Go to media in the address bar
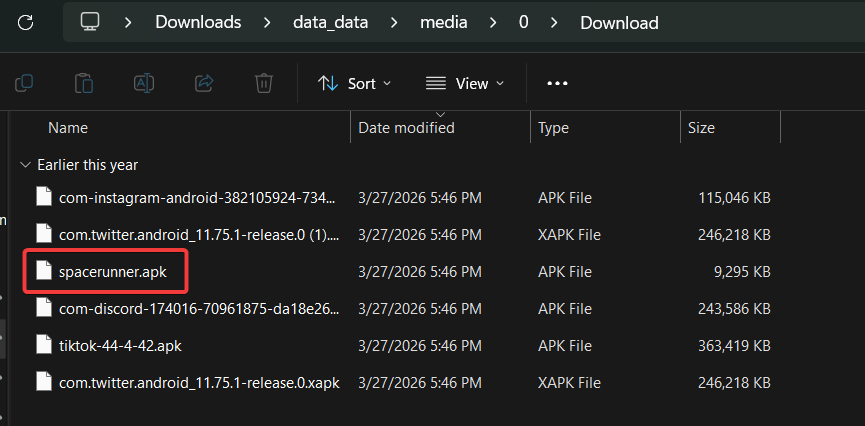This screenshot has width=865, height=426. 444,23
